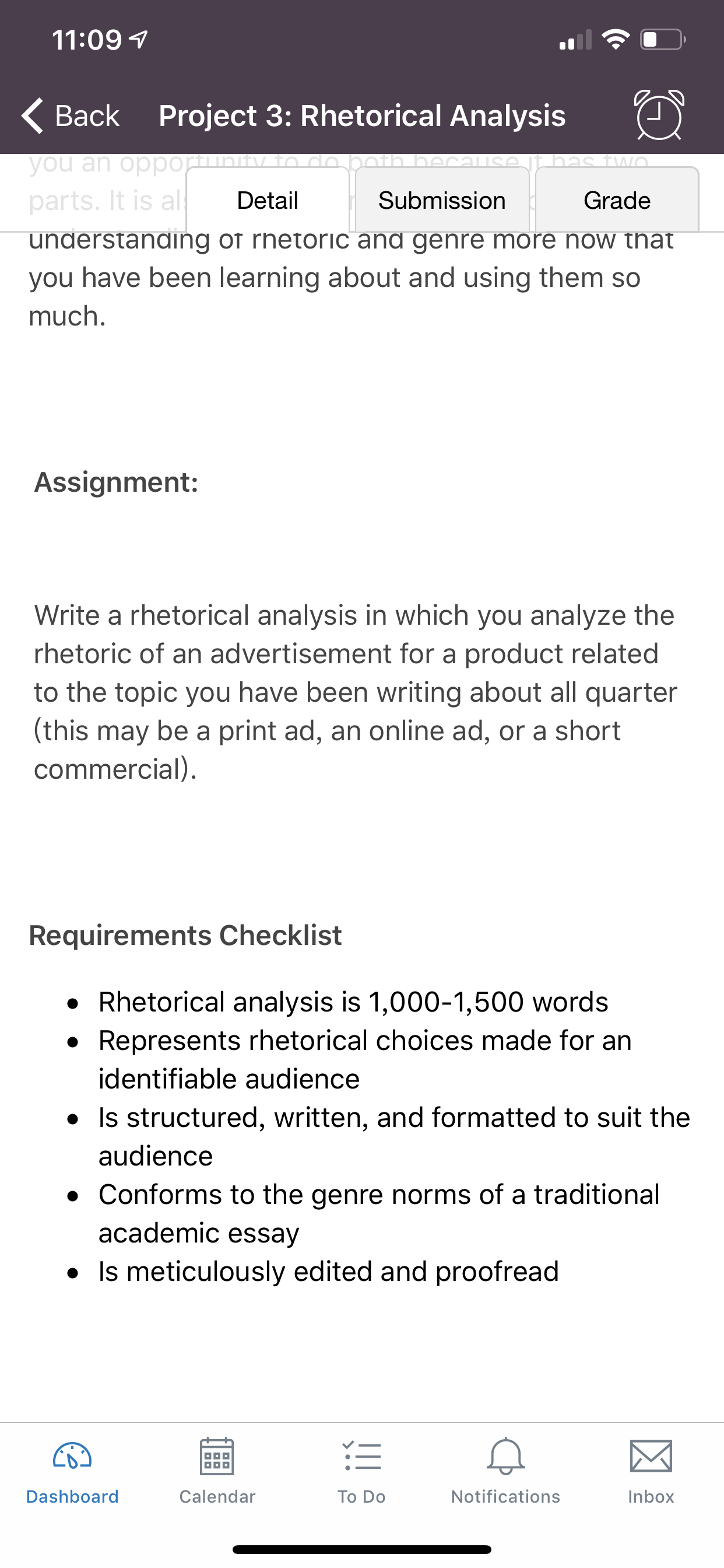Tap the Assignment: heading

[116, 482]
